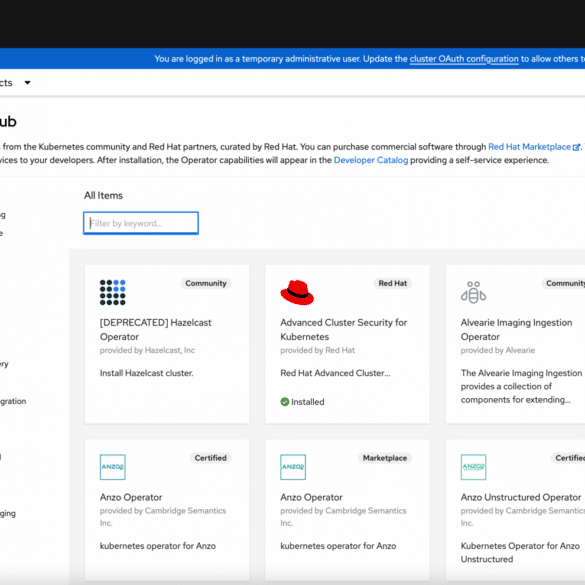The height and width of the screenshot is (585, 585).
Task: Open the [DEPRECATED] Hazelcast Operator title
Action: click(156, 329)
